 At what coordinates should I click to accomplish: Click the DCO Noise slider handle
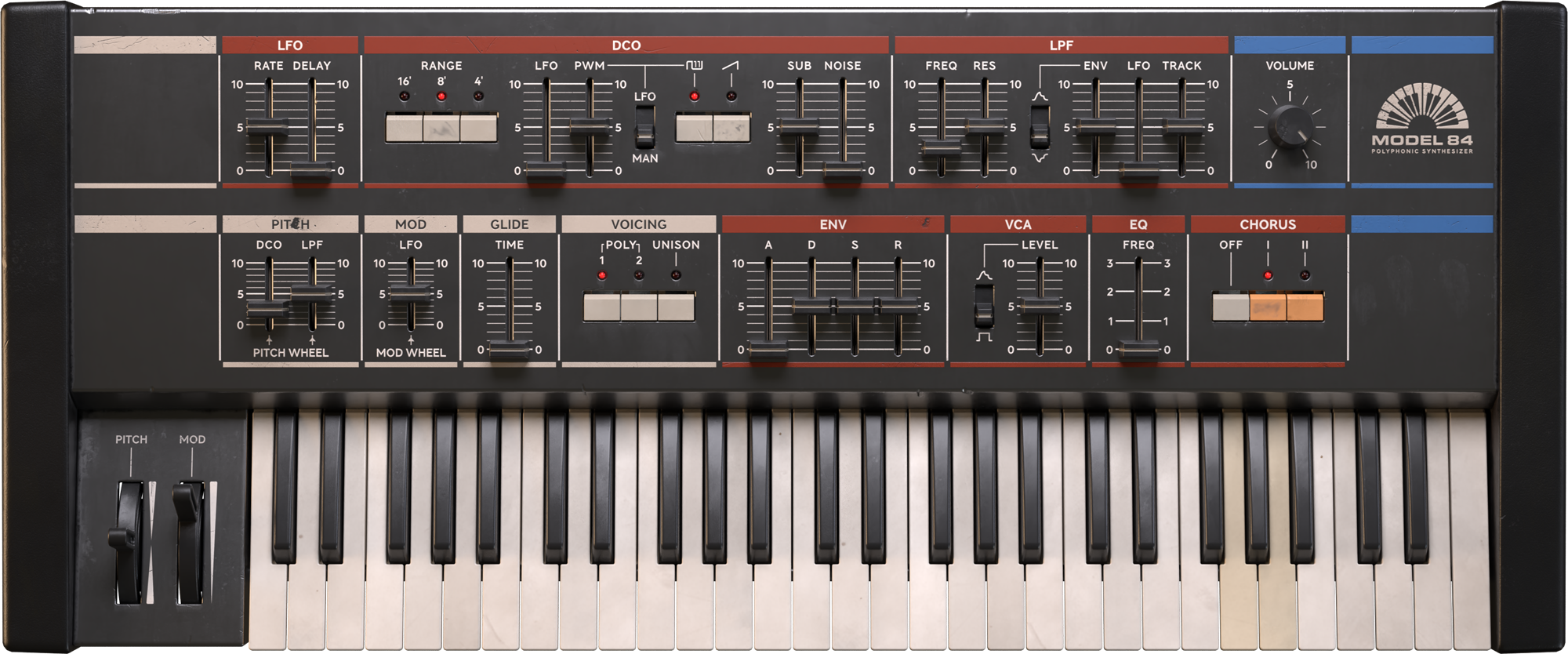tap(843, 171)
